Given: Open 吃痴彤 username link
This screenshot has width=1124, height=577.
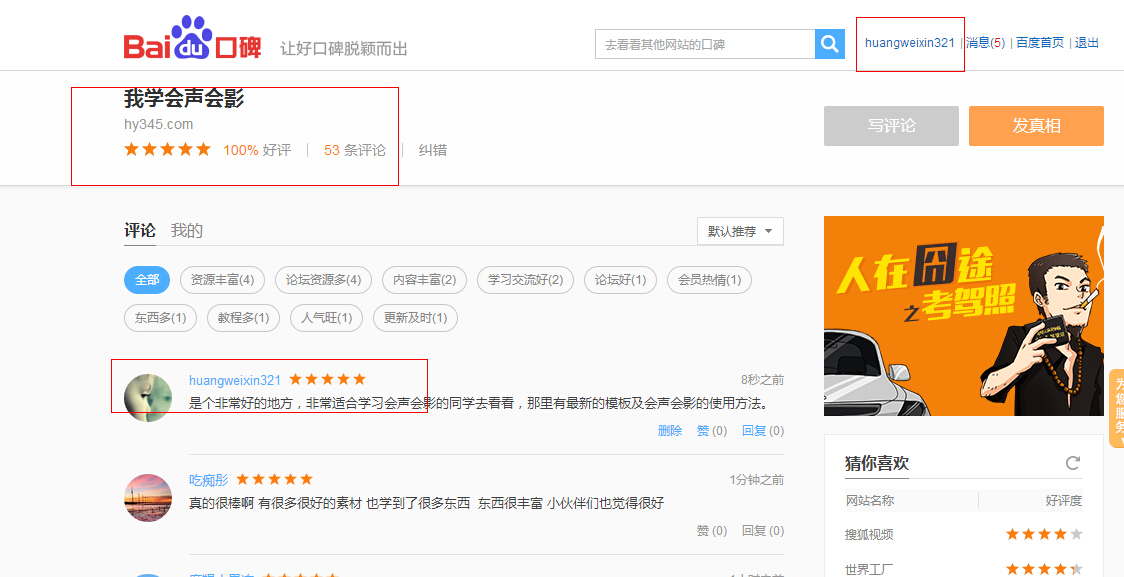Looking at the screenshot, I should coord(209,480).
